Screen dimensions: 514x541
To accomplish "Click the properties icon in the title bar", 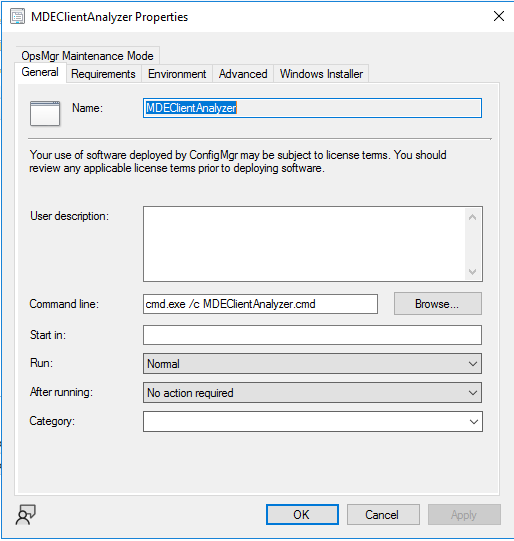I will coord(17,17).
